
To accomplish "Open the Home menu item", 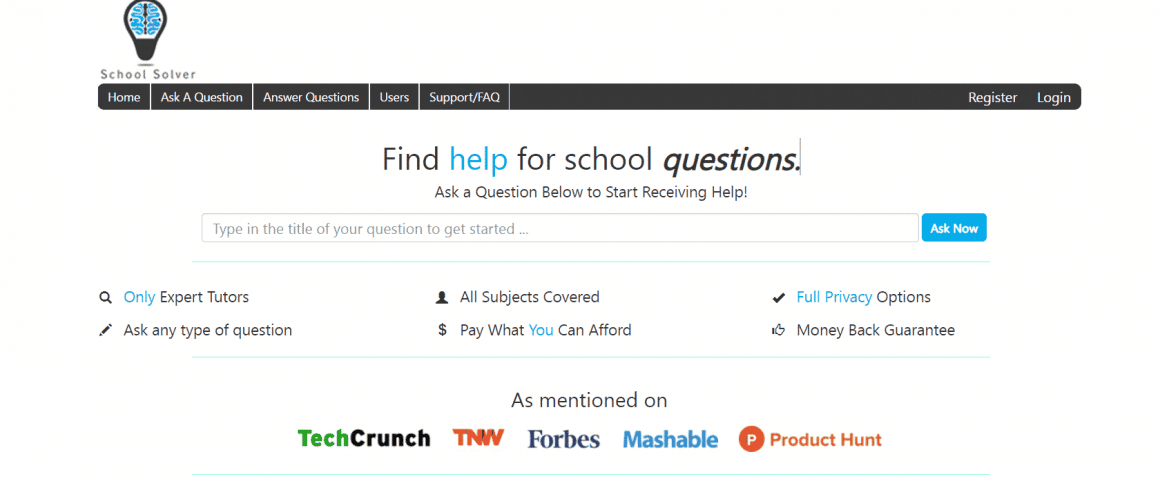I will (x=124, y=97).
